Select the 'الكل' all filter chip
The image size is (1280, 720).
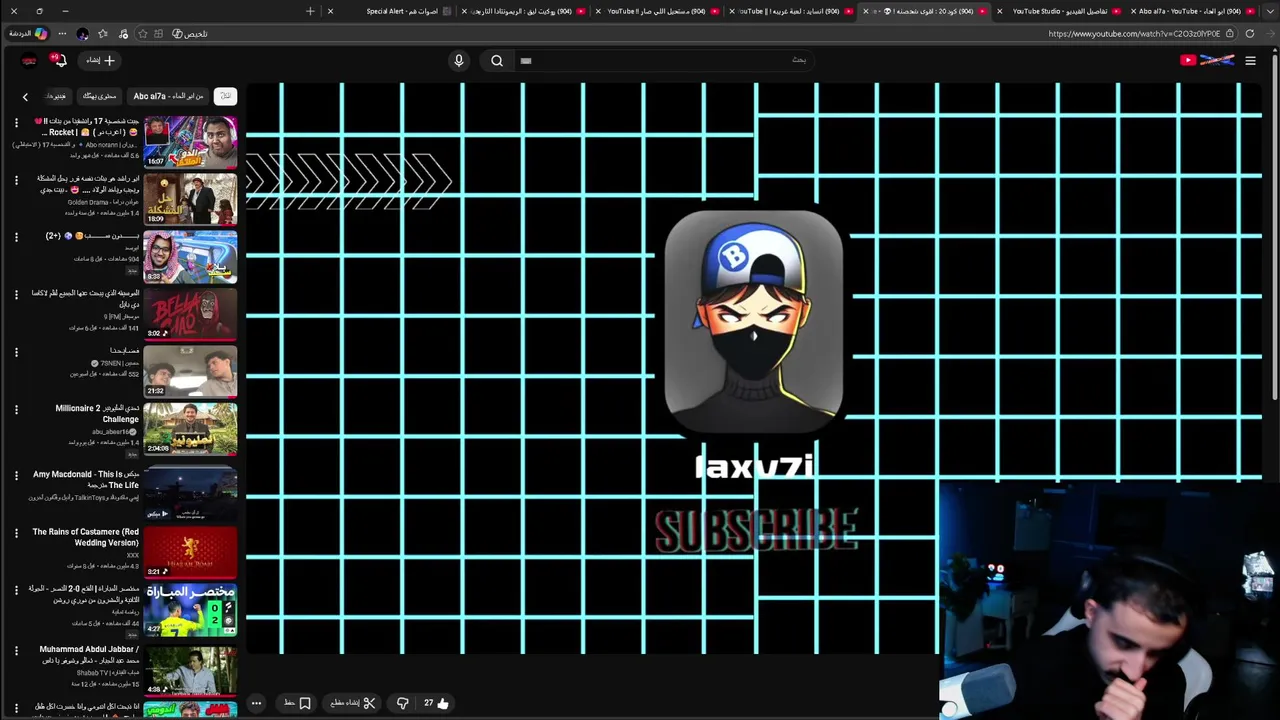tap(225, 96)
